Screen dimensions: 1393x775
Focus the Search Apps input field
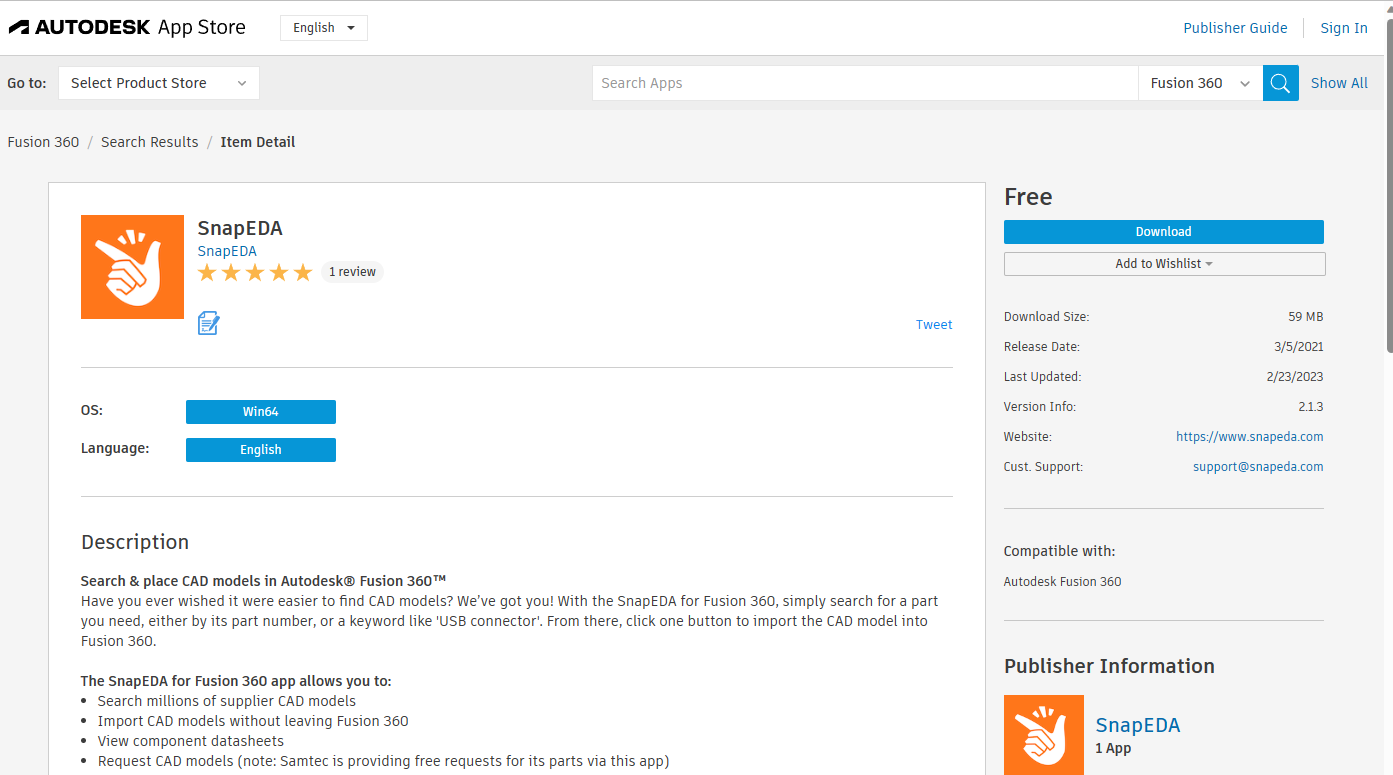[865, 83]
